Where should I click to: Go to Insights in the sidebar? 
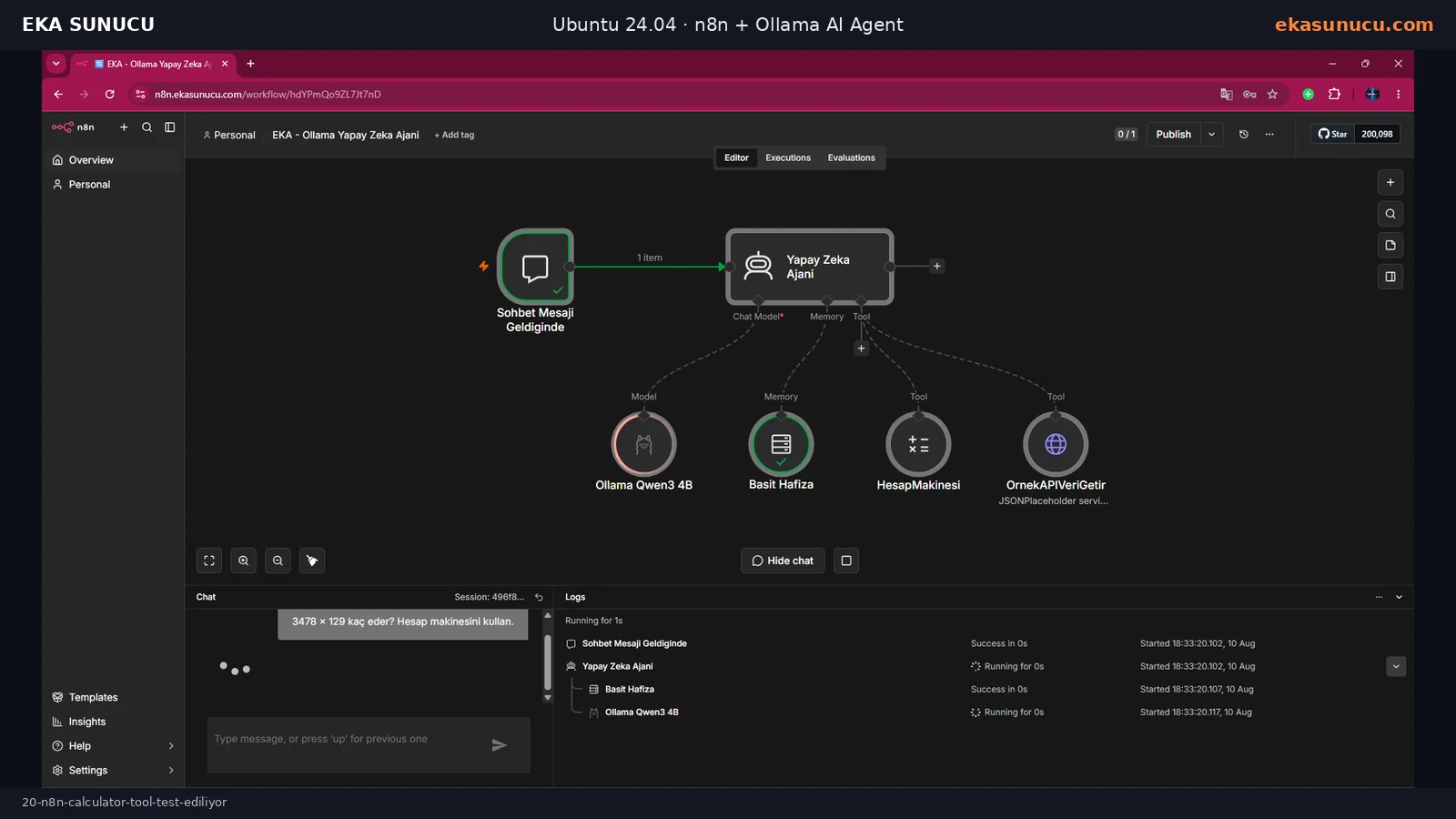113,722
